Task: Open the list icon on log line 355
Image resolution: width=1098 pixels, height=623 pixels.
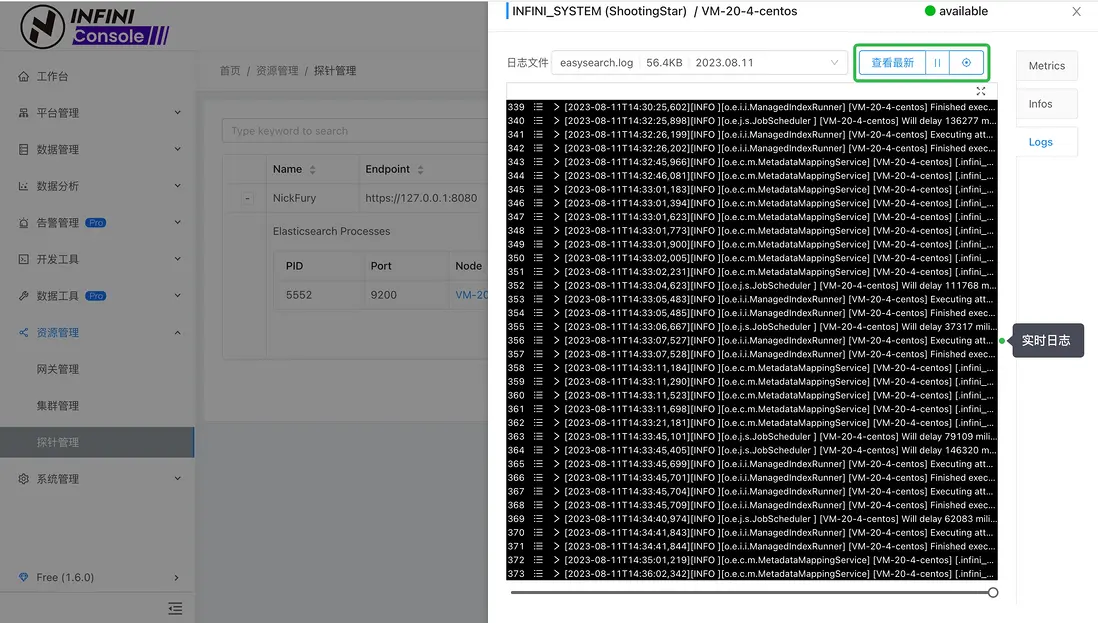Action: [x=538, y=327]
